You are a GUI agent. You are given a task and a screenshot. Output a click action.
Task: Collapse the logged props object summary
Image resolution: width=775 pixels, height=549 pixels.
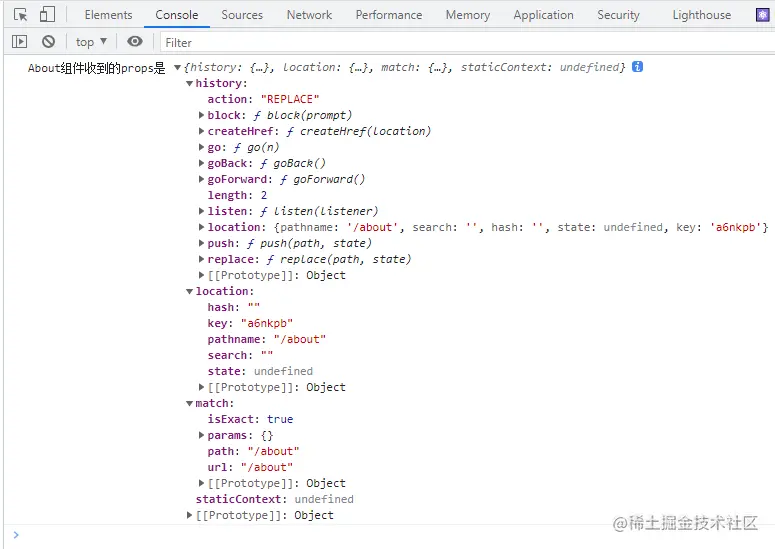point(177,67)
